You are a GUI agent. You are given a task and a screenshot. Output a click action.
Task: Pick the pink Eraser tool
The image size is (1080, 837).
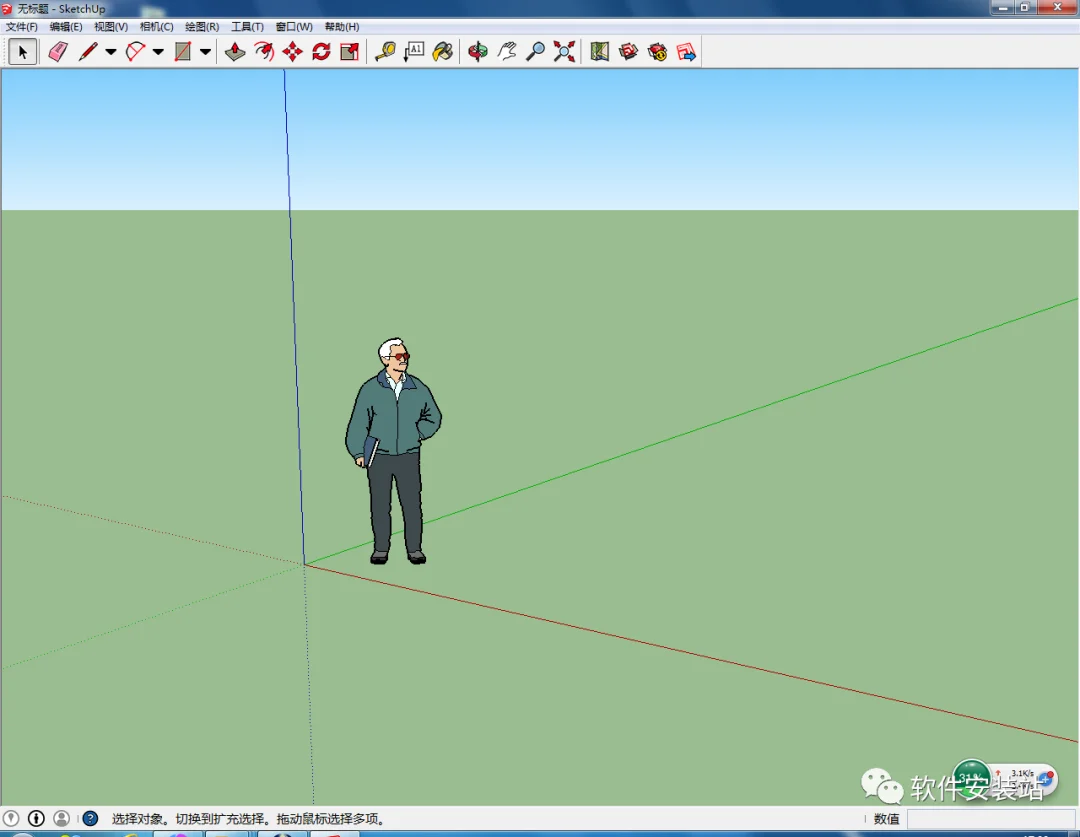pyautogui.click(x=58, y=52)
